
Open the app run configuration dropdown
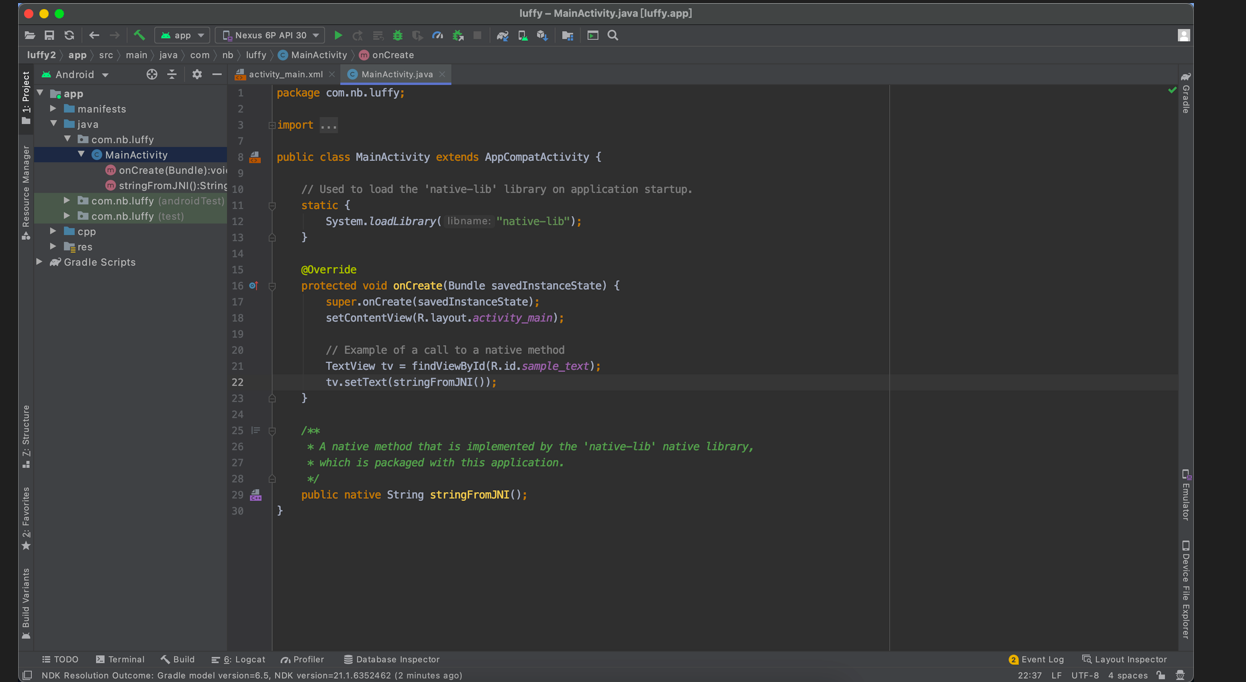tap(182, 35)
